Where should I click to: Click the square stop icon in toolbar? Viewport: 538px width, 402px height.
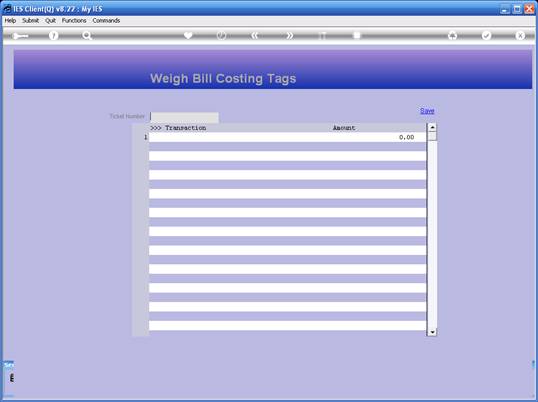click(357, 35)
